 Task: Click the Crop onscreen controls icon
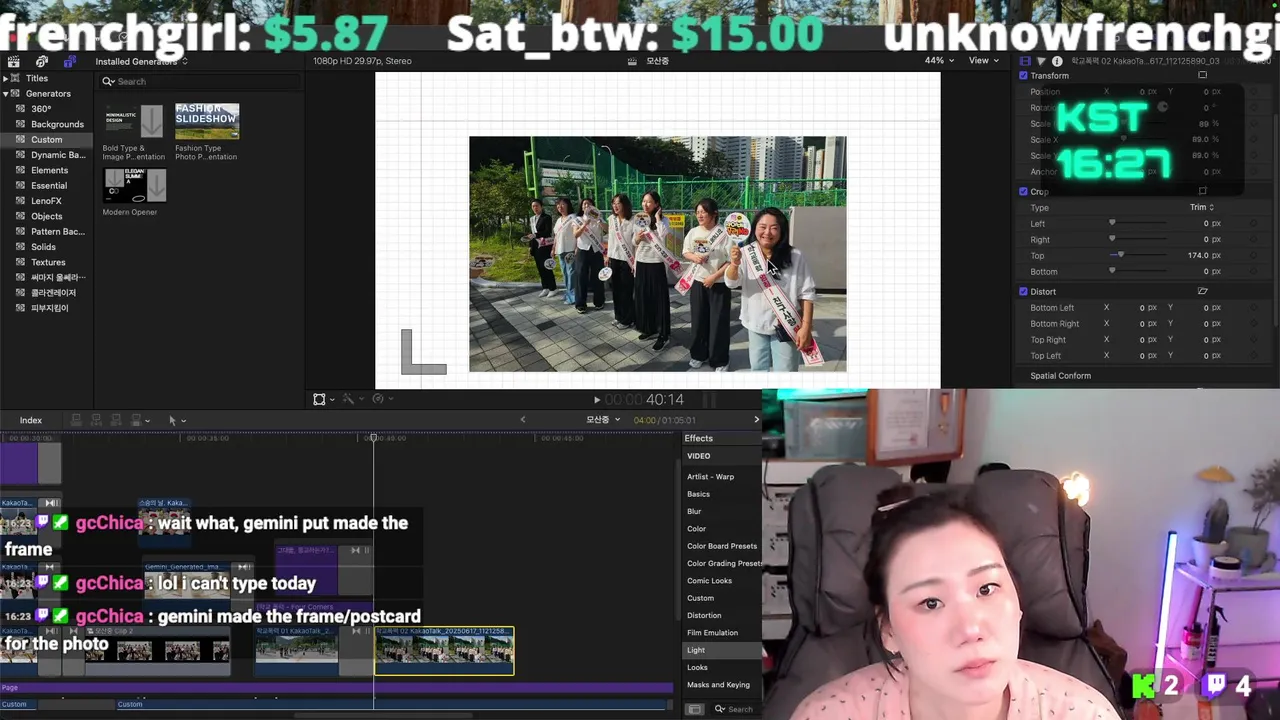[x=1202, y=191]
